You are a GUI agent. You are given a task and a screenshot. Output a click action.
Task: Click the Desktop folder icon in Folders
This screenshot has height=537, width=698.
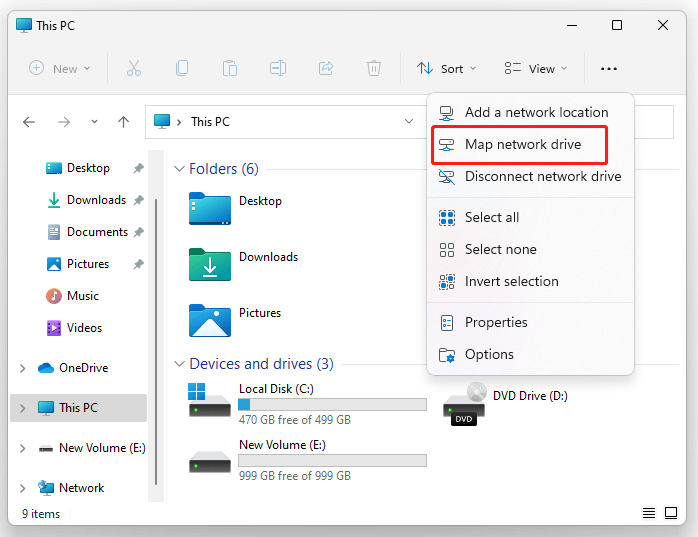tap(210, 208)
